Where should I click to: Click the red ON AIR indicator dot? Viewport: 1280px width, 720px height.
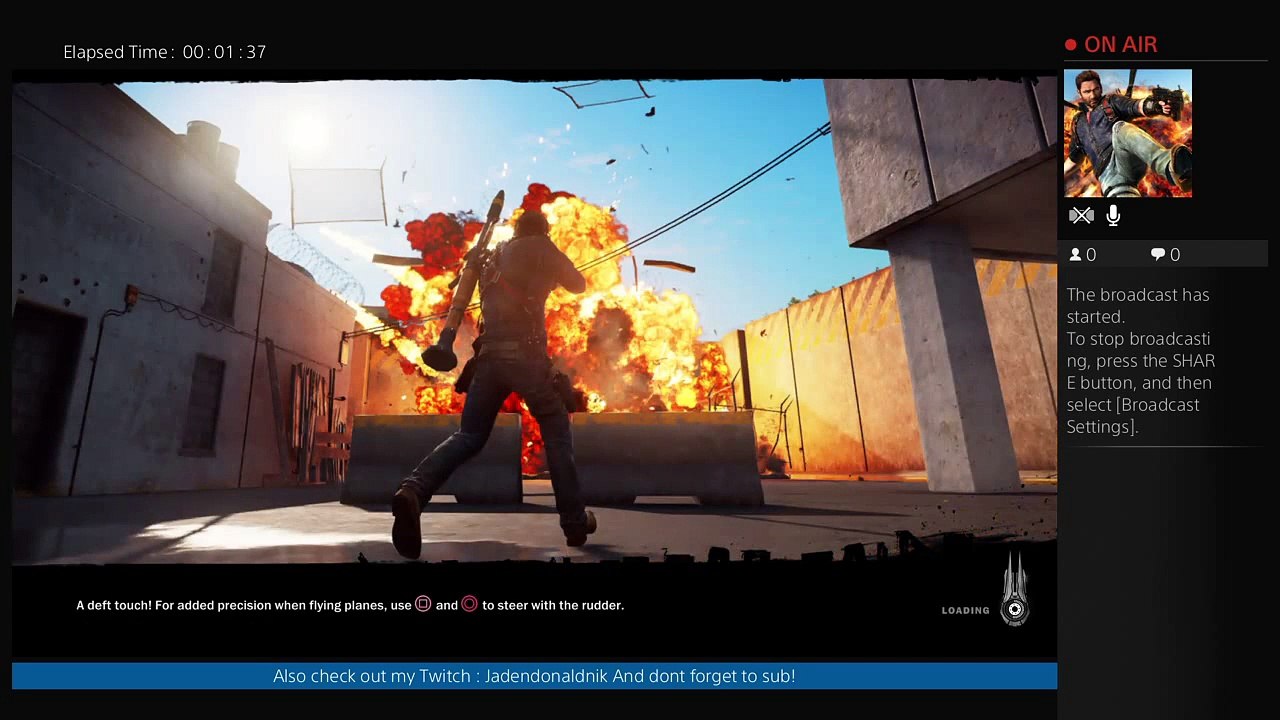point(1071,45)
